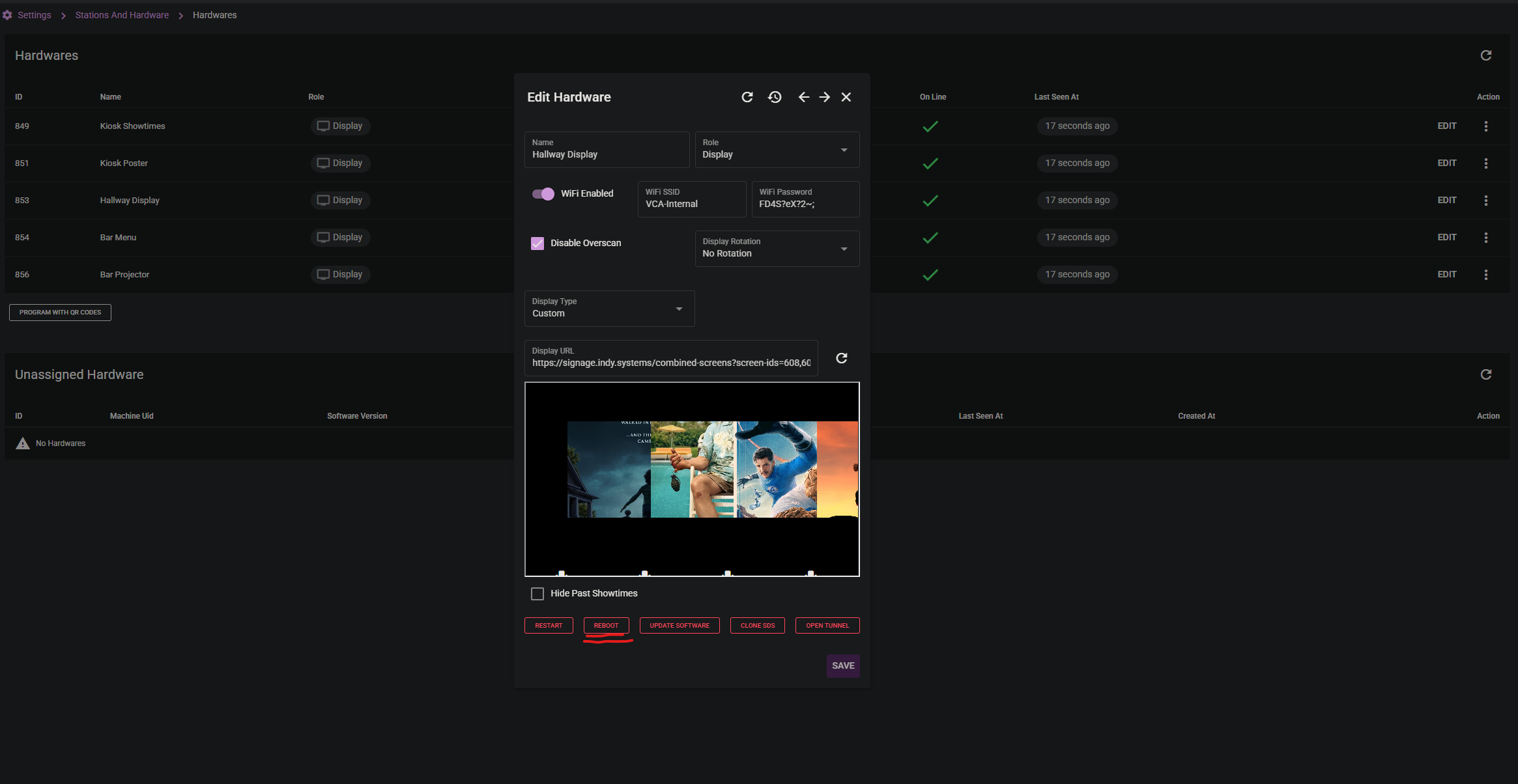Viewport: 1518px width, 784px height.
Task: Click the refresh icon in Edit Hardware header
Action: 747,97
